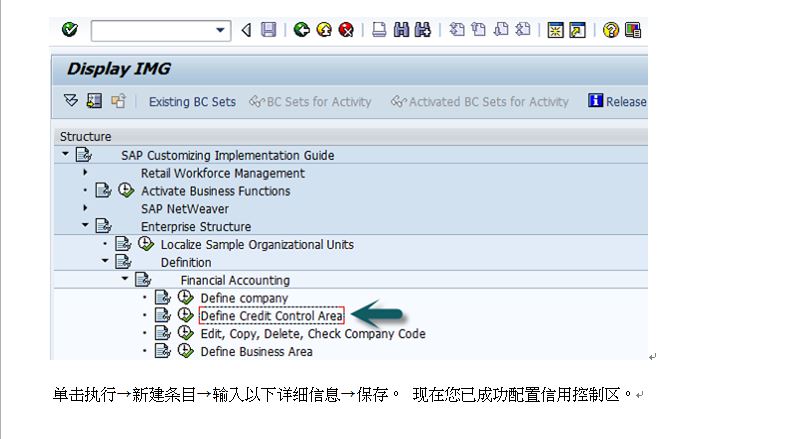The width and height of the screenshot is (794, 439).
Task: Collapse SAP Customizing Implementation Guide node
Action: point(65,153)
